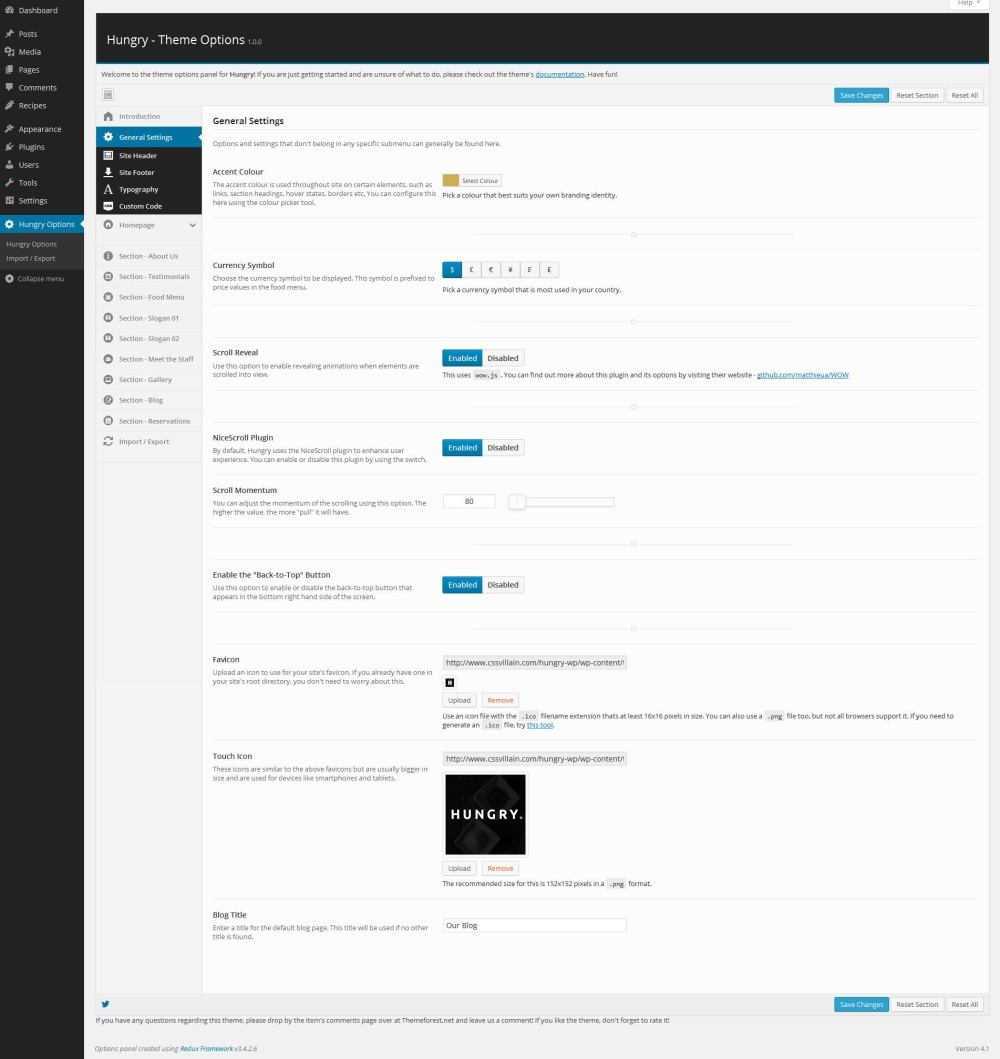Click the Typography letter A icon
The height and width of the screenshot is (1059, 1000).
click(x=108, y=189)
